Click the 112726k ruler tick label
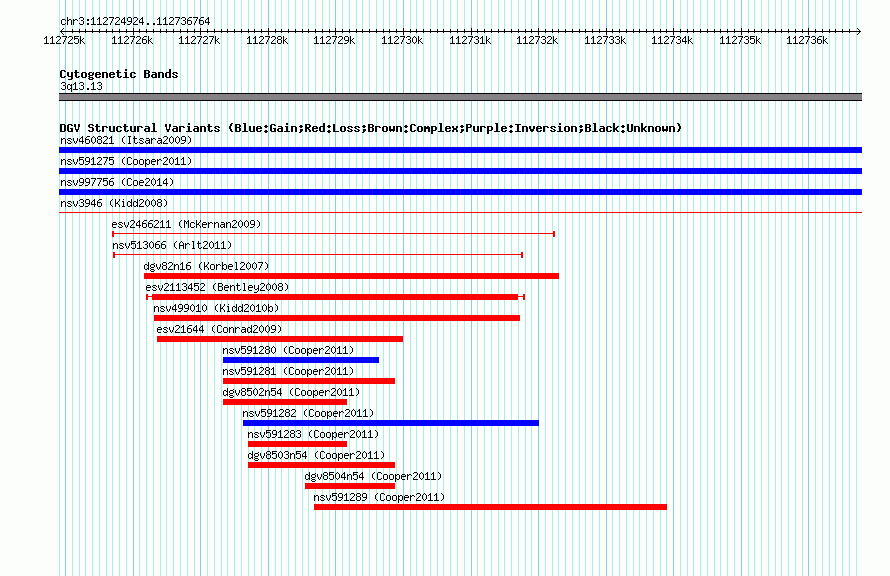This screenshot has height=576, width=890. pos(132,40)
